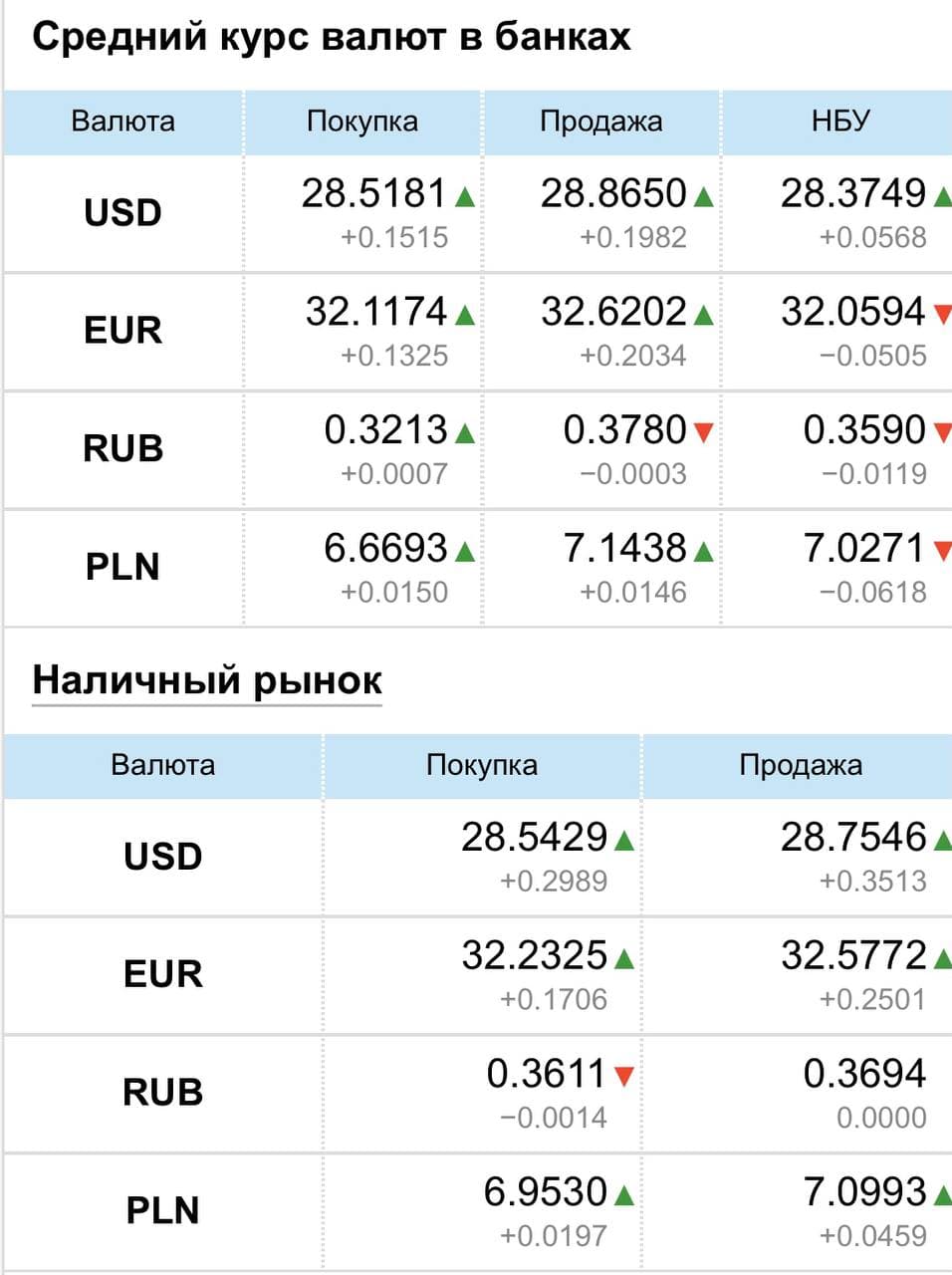Click green arrow next to 32.2325
The height and width of the screenshot is (1275, 952).
pyautogui.click(x=624, y=959)
